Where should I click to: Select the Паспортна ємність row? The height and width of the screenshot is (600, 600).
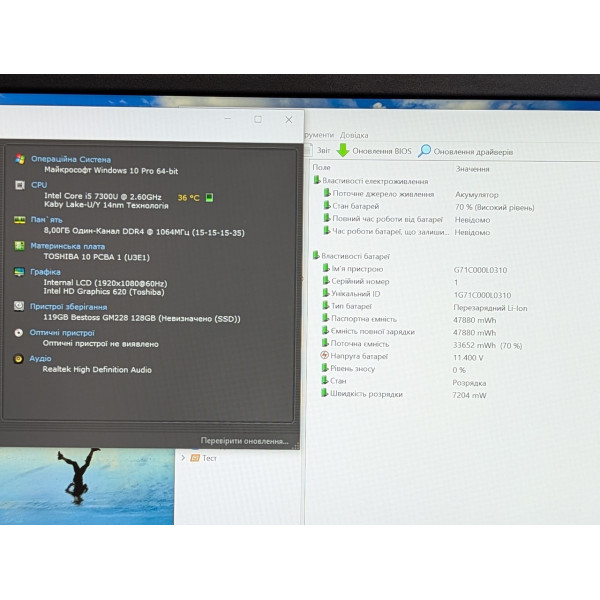tap(409, 319)
